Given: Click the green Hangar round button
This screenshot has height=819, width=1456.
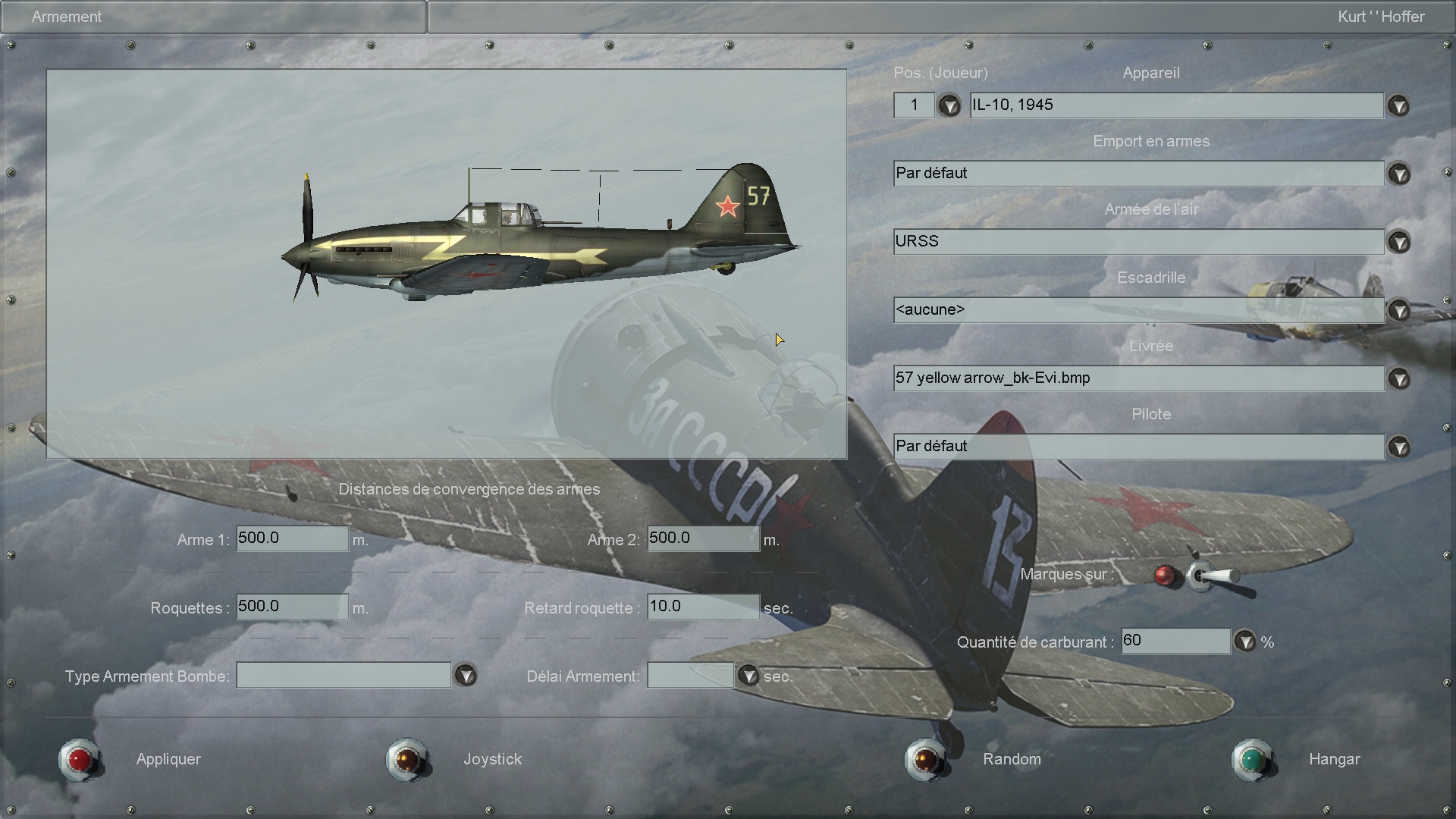Looking at the screenshot, I should click(x=1252, y=759).
